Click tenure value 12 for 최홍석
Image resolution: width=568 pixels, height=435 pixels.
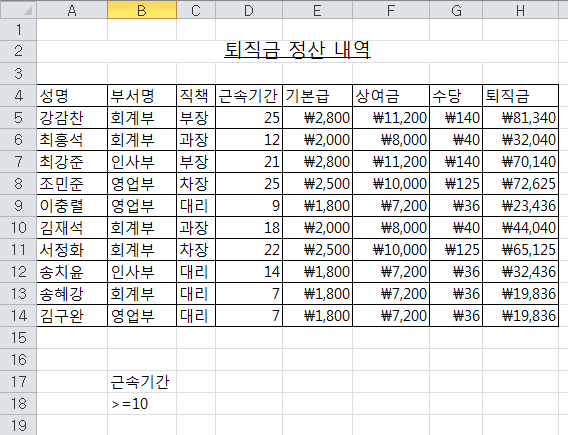pyautogui.click(x=249, y=140)
